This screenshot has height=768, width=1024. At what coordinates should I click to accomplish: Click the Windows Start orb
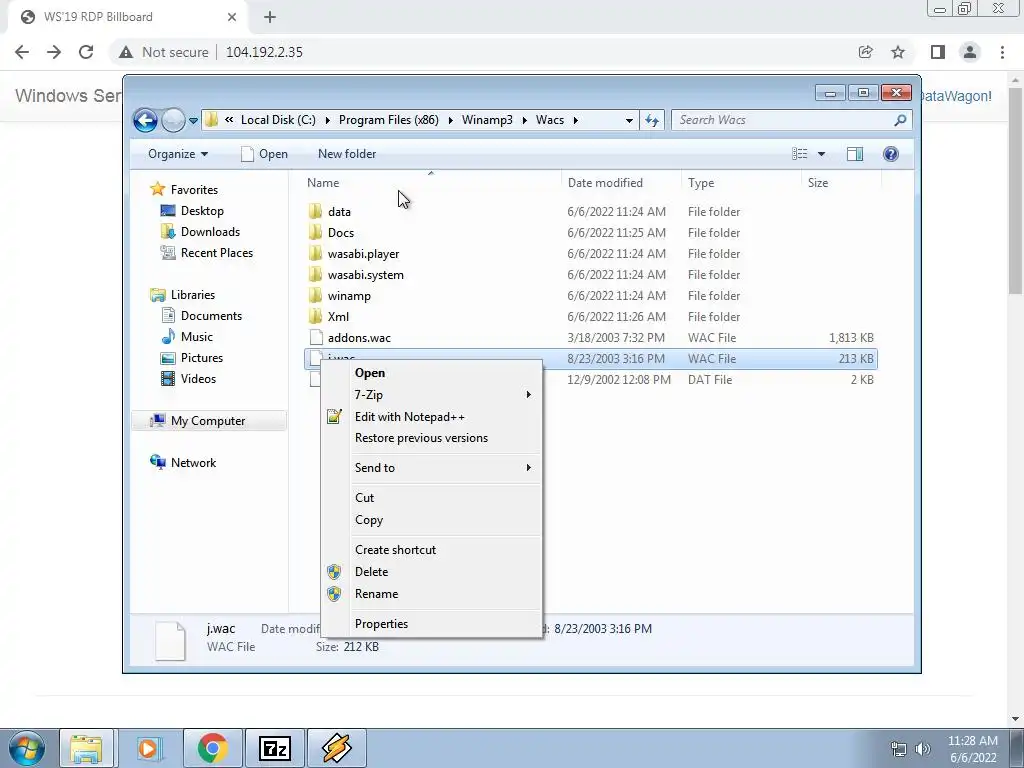point(26,748)
